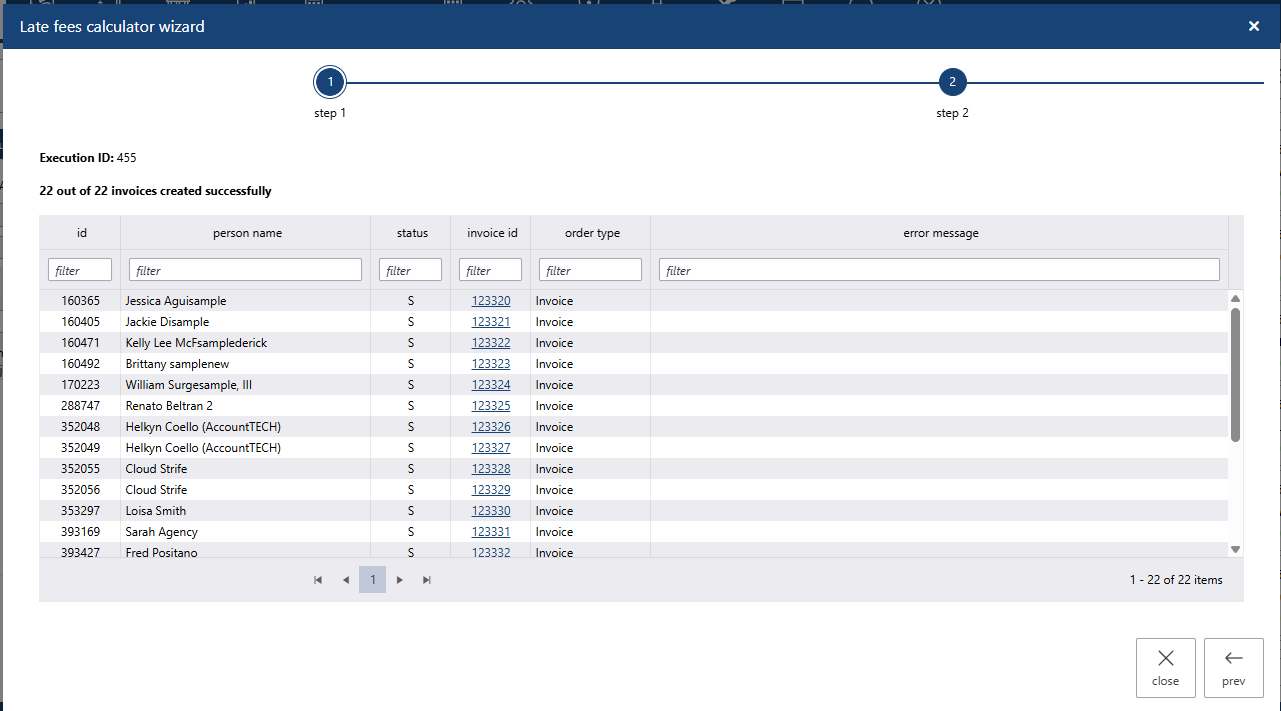Go to next page arrow in pager
This screenshot has width=1281, height=711.
tap(400, 580)
